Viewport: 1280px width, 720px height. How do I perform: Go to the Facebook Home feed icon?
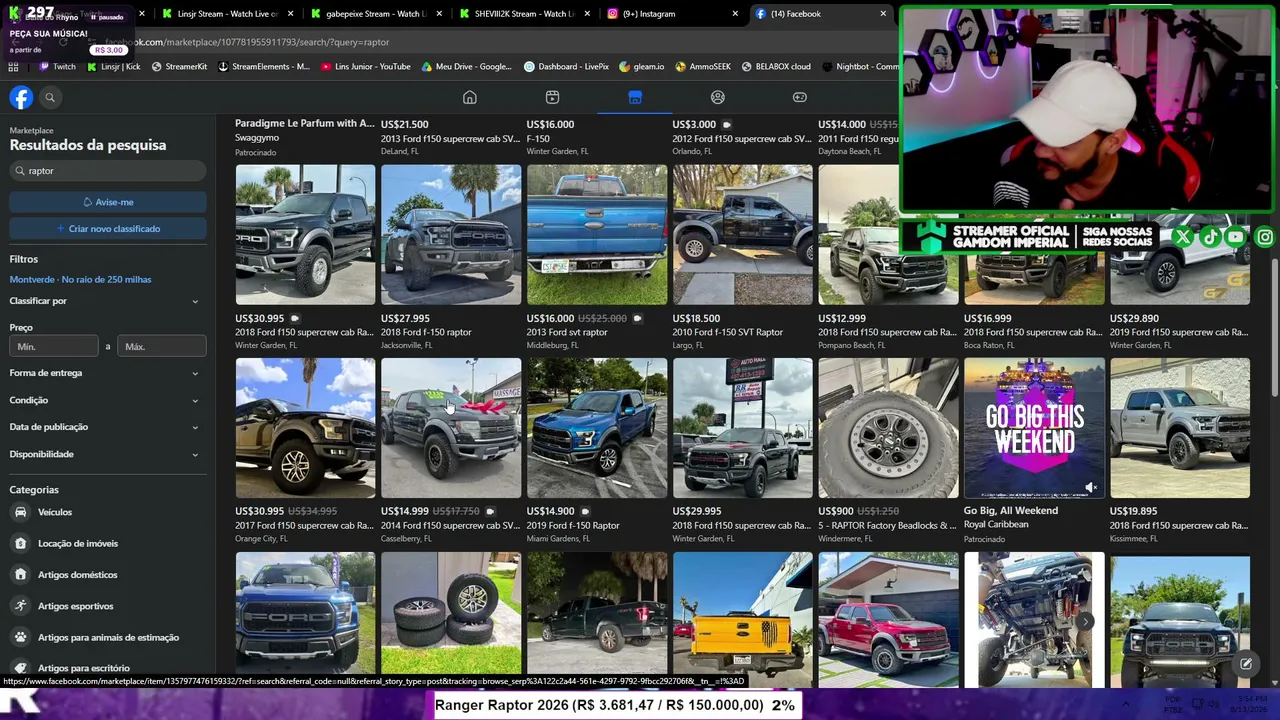[x=470, y=97]
